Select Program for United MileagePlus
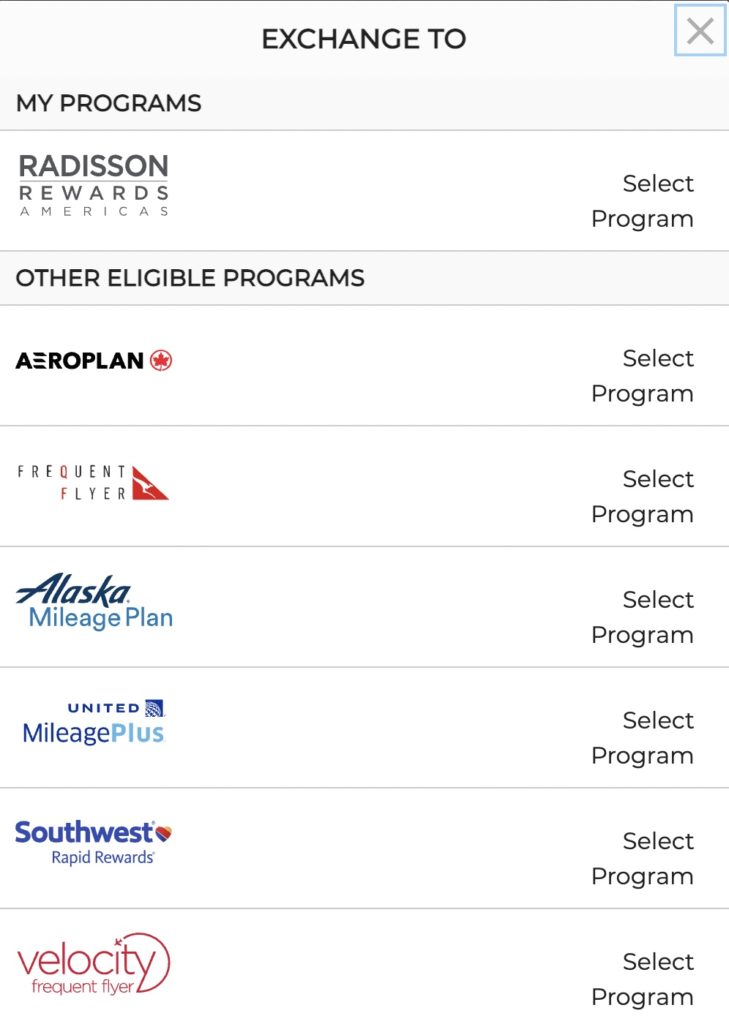This screenshot has height=1024, width=729. pos(643,738)
